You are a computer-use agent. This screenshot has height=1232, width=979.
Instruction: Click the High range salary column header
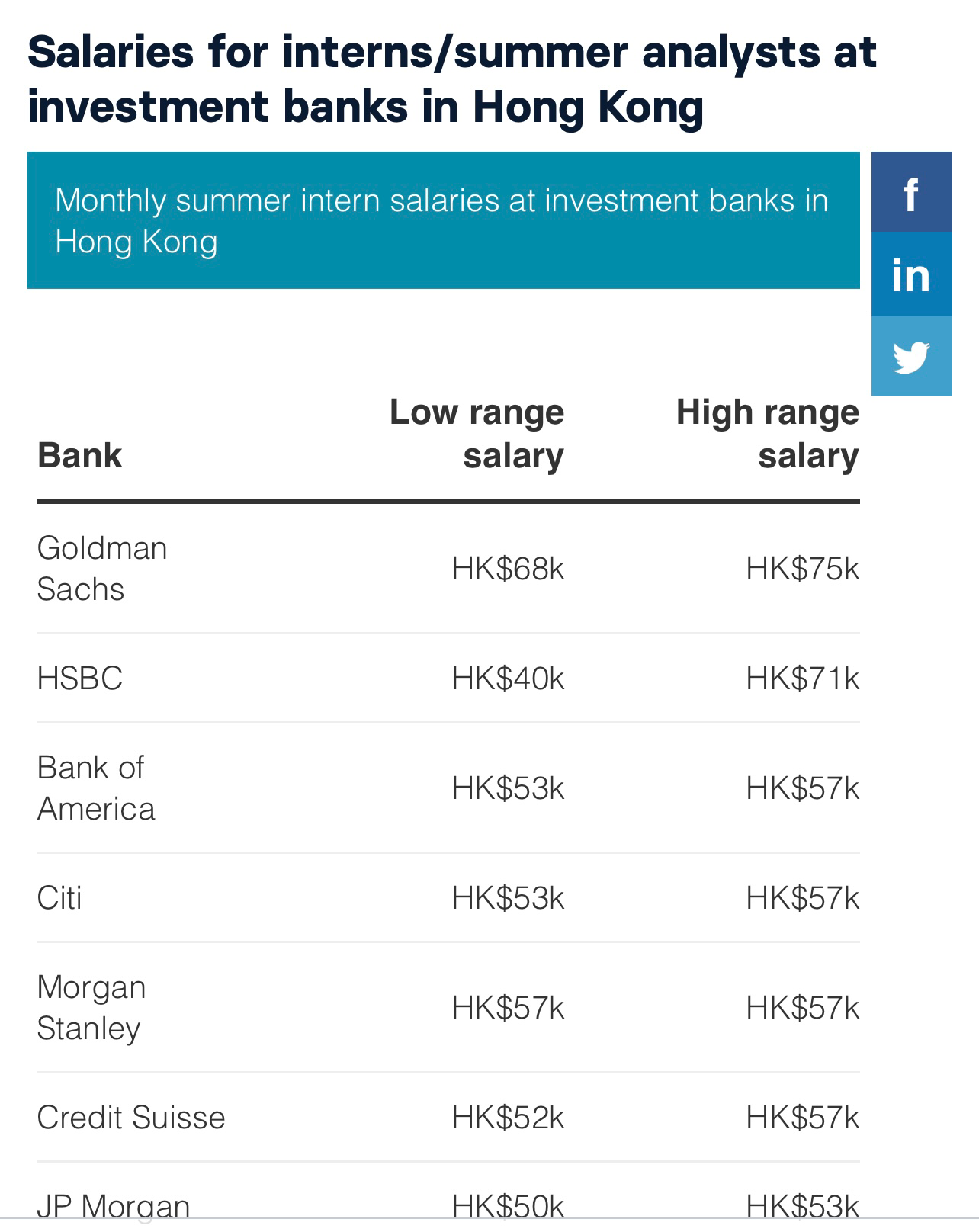click(x=768, y=434)
